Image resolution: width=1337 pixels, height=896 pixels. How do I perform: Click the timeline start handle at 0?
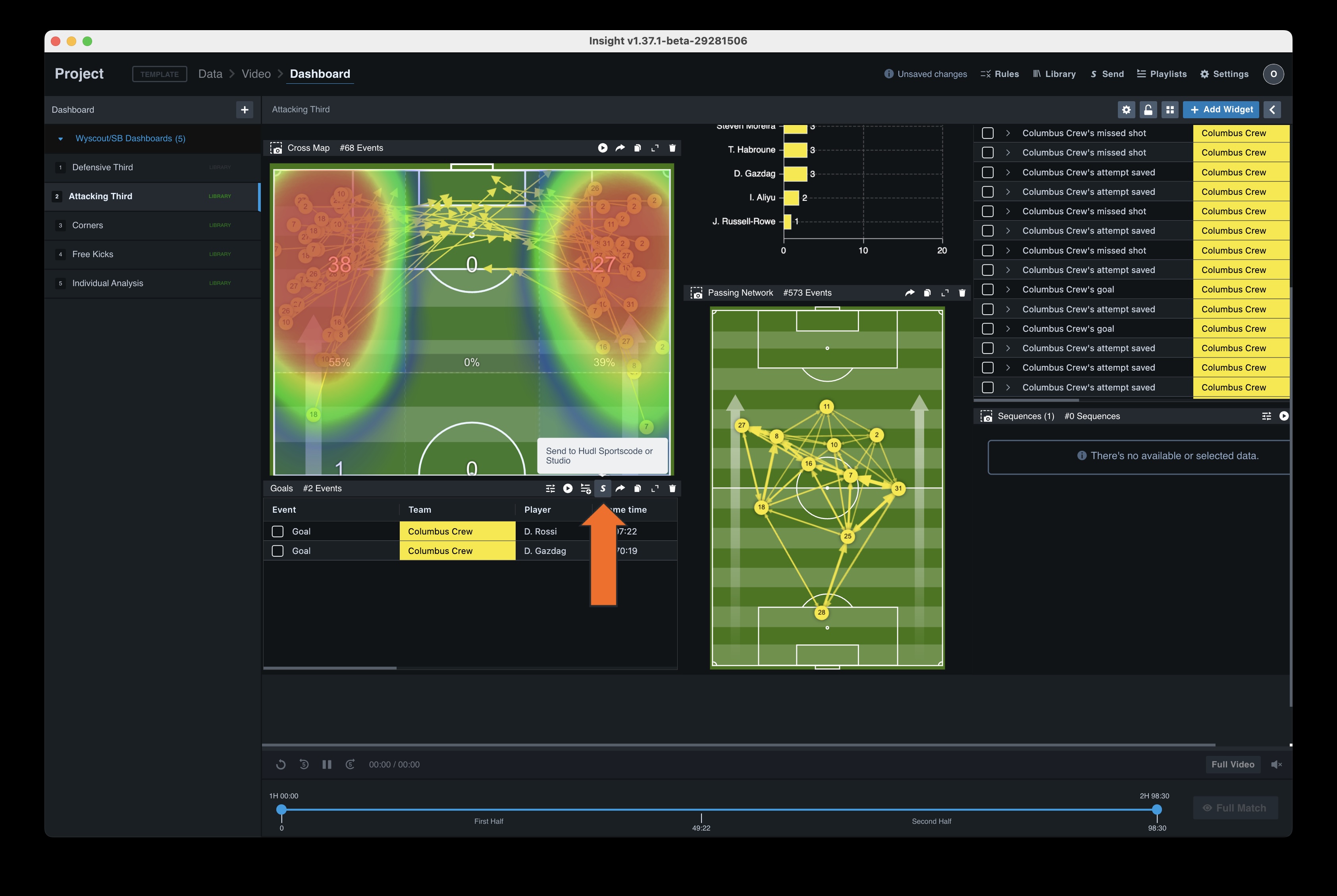click(281, 810)
